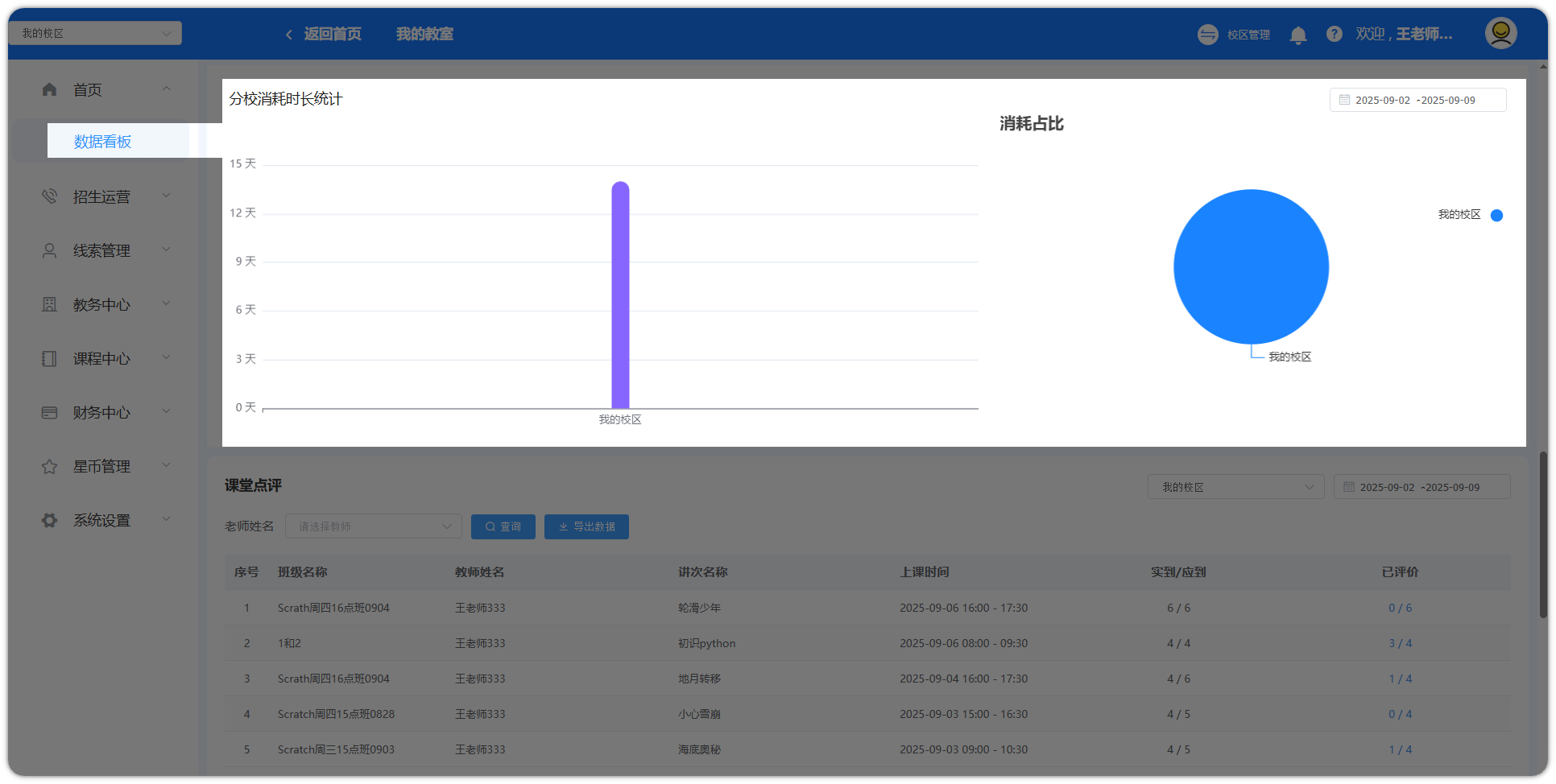Viewport: 1556px width, 784px height.
Task: Click the 欢迎, 王老师 username text
Action: click(1404, 34)
